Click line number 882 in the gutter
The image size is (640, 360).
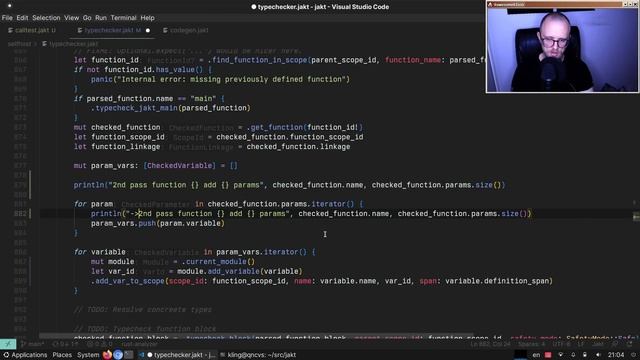click(20, 213)
